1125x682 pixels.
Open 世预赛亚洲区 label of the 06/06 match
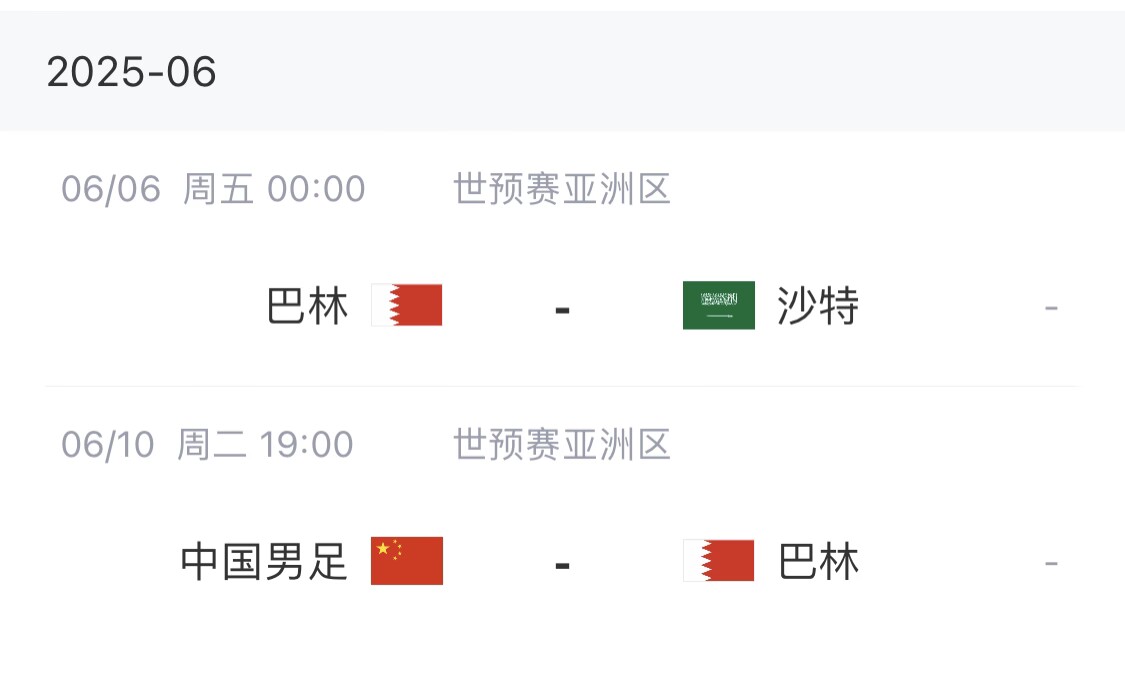click(x=562, y=189)
